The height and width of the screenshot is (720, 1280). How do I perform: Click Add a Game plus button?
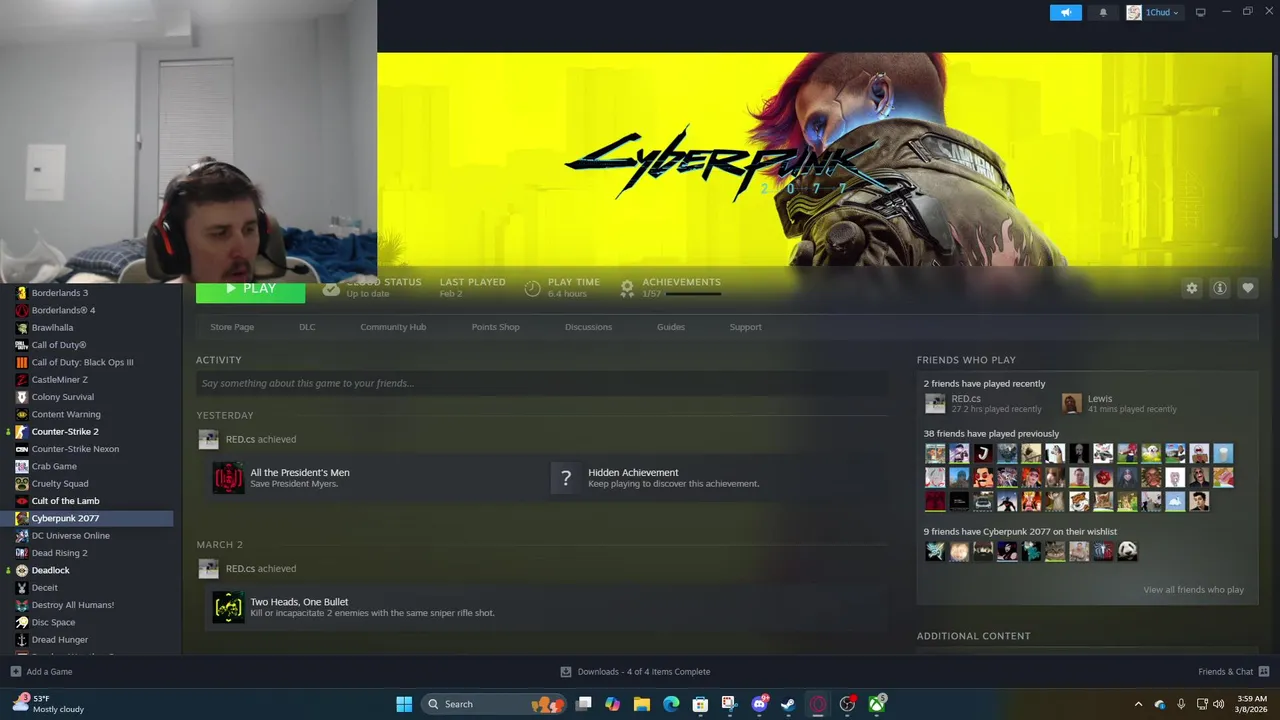point(15,672)
